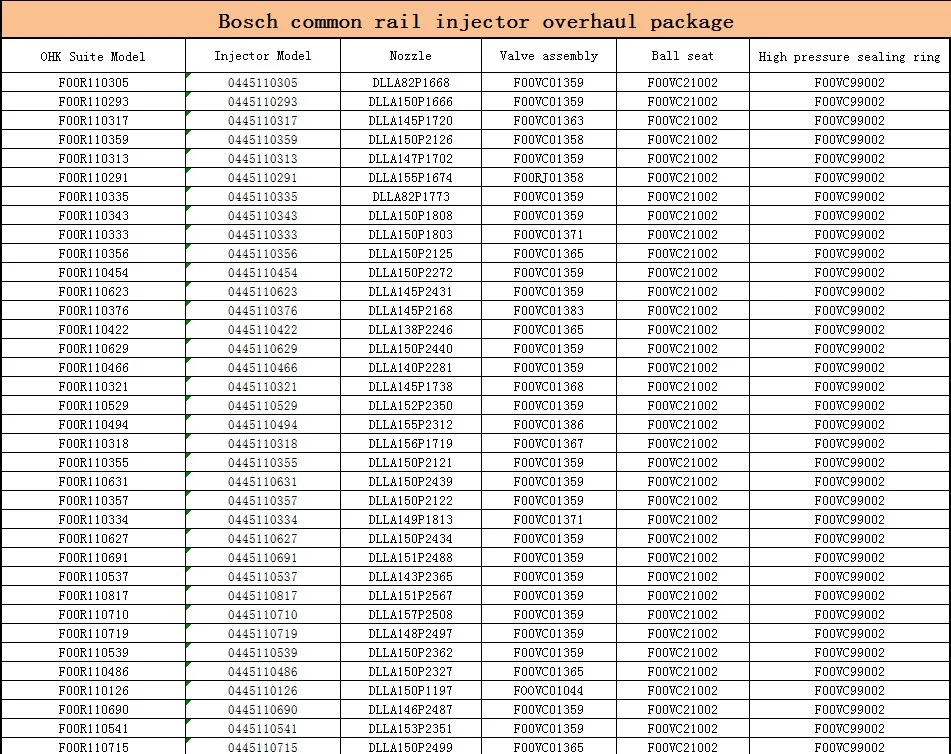The image size is (951, 754).
Task: Click the 'Ball seat' column header
Action: [682, 56]
